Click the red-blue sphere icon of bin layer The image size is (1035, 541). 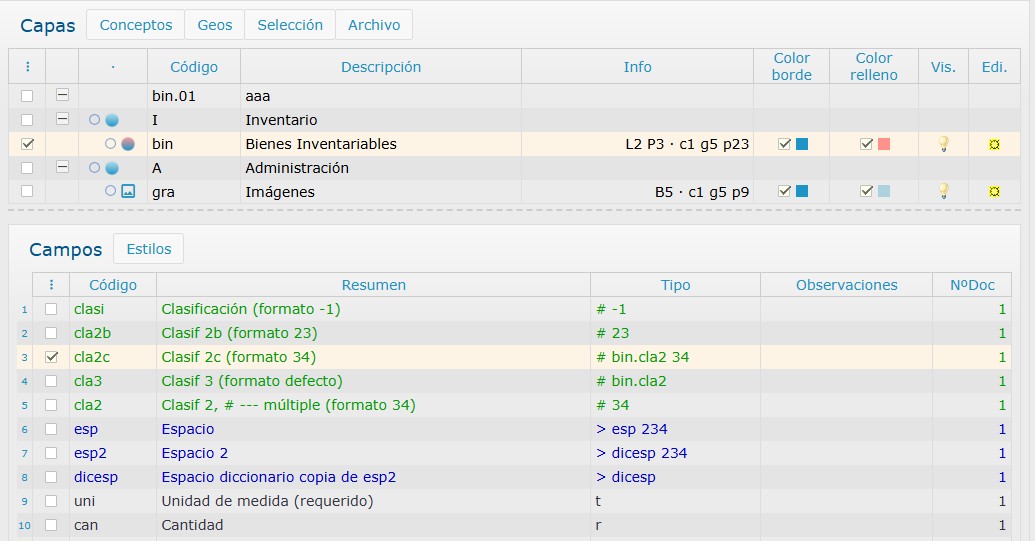pyautogui.click(x=128, y=144)
